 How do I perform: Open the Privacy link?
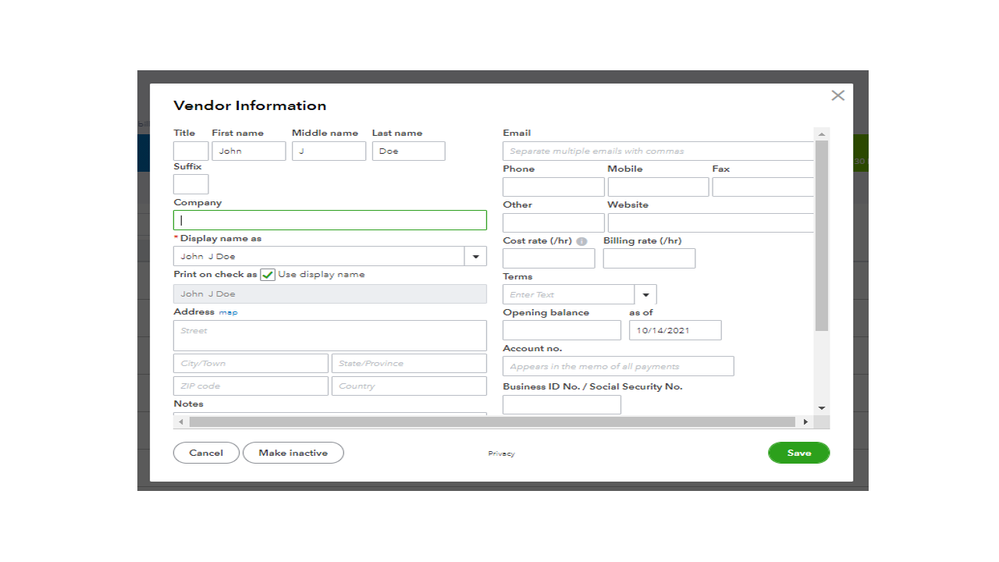point(501,454)
